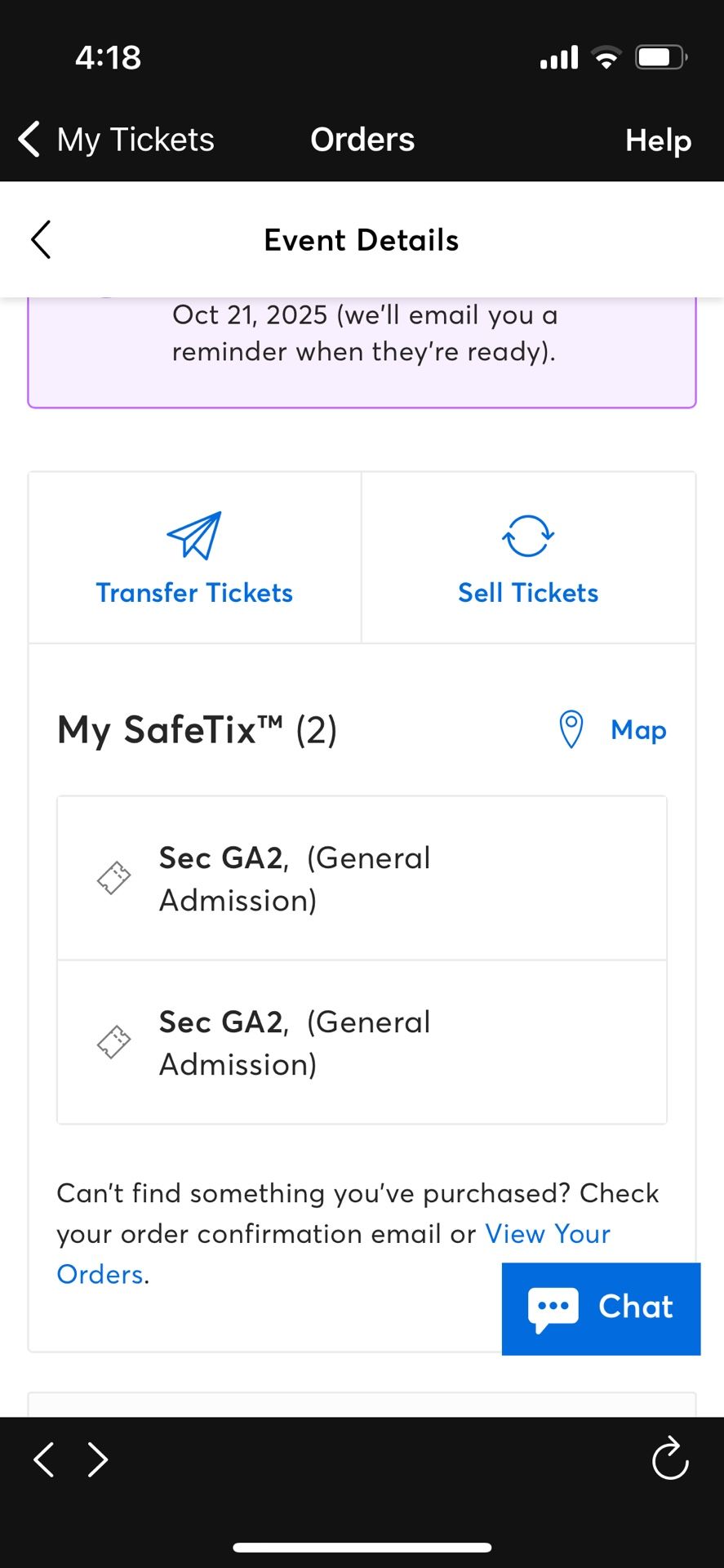Navigate forward using the right browser arrow
The width and height of the screenshot is (724, 1568).
coord(96,1459)
